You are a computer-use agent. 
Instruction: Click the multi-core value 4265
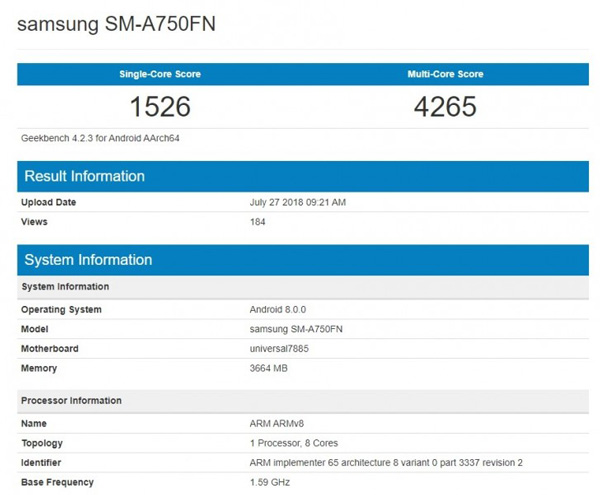[x=445, y=106]
